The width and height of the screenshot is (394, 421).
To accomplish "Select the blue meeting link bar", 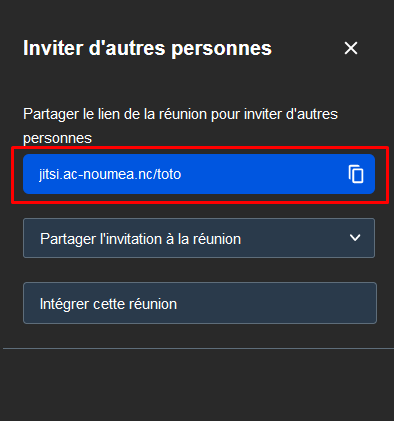I will (x=199, y=174).
